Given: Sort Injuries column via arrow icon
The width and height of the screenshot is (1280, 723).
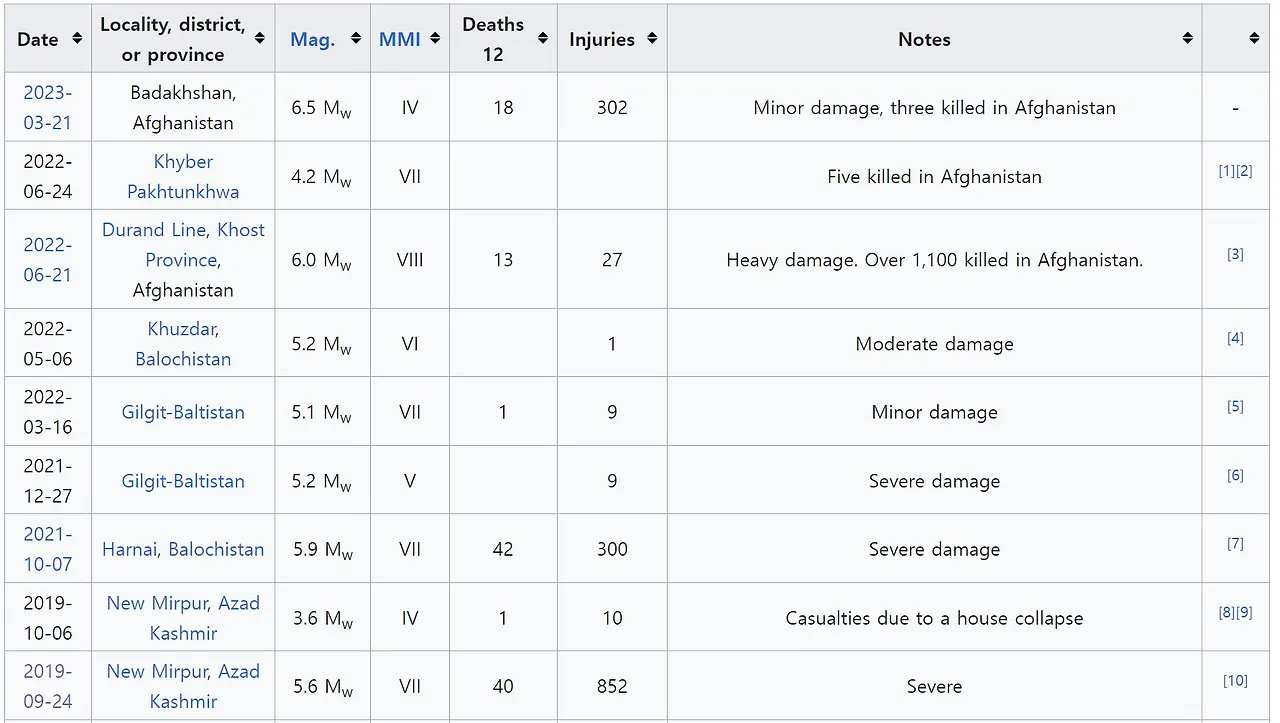Looking at the screenshot, I should [x=652, y=39].
